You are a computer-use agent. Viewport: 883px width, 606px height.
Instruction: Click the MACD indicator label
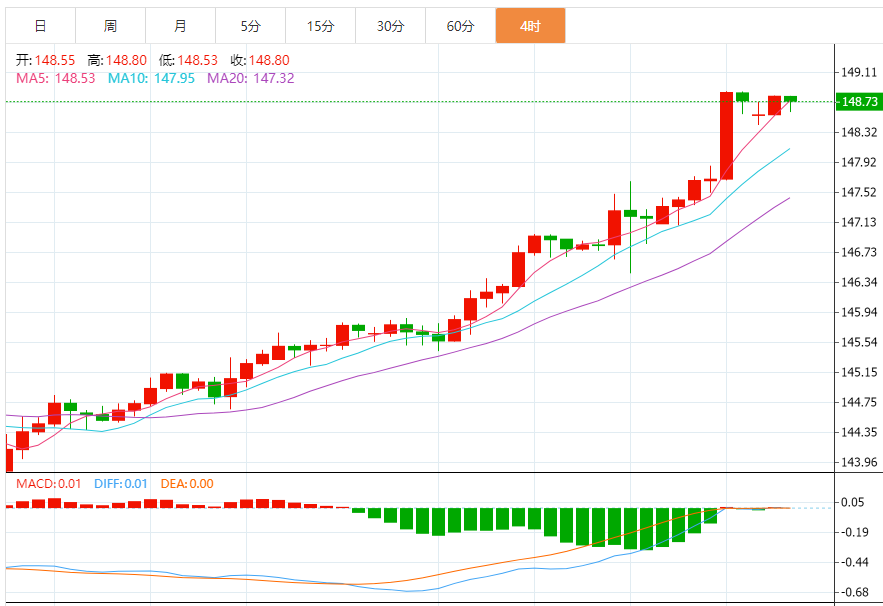[x=48, y=484]
